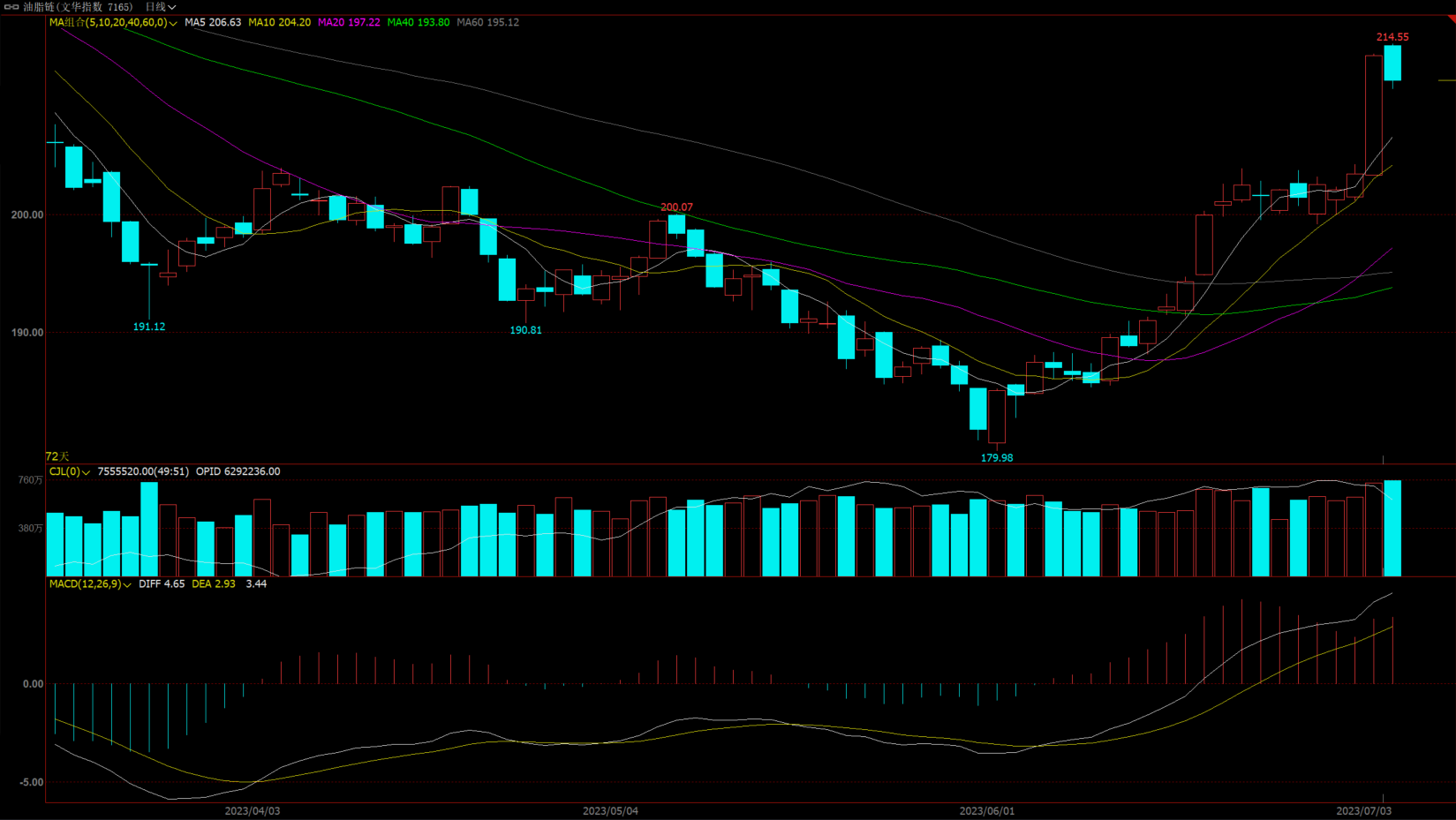Image resolution: width=1456 pixels, height=820 pixels.
Task: Click the 179.98 low price label
Action: coord(997,458)
